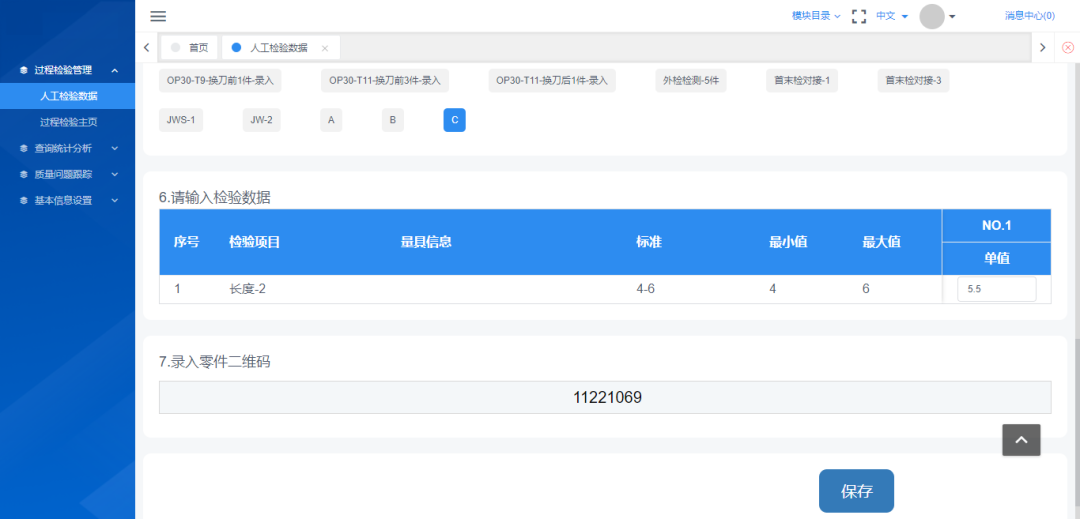Click the 检验项目 column header
Screen dimensions: 1080x519
click(254, 242)
